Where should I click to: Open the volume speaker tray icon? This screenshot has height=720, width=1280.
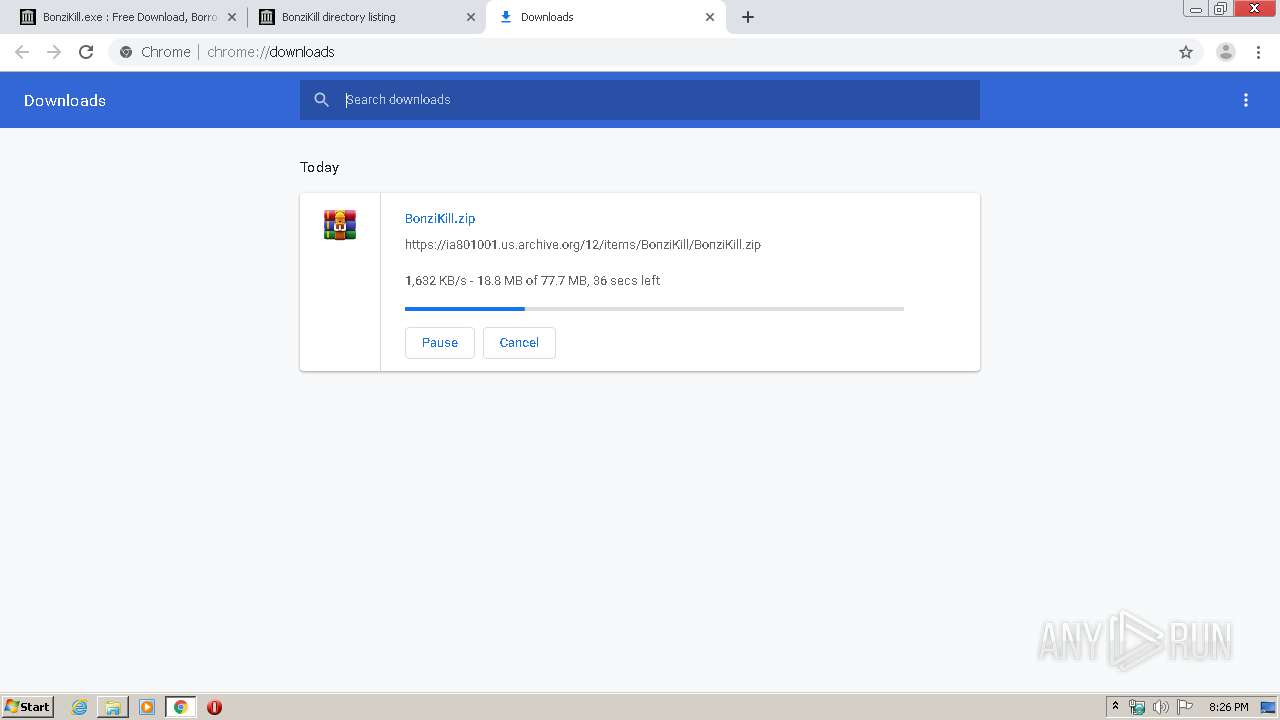(x=1161, y=707)
